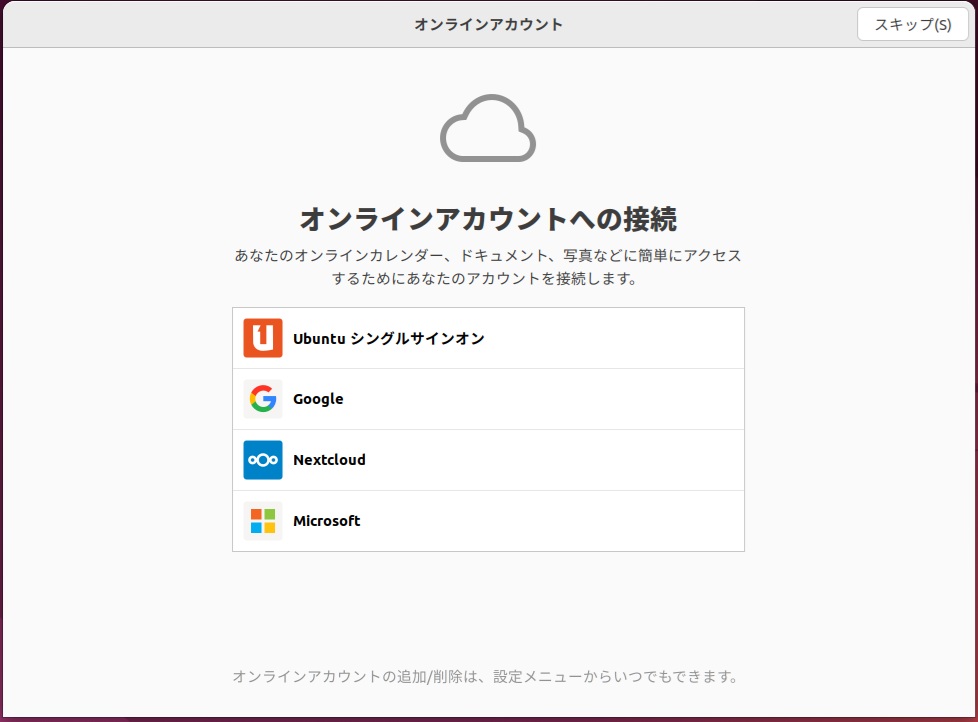This screenshot has width=978, height=722.
Task: Select the Ubuntu Single Sign-On logo icon
Action: coord(263,338)
